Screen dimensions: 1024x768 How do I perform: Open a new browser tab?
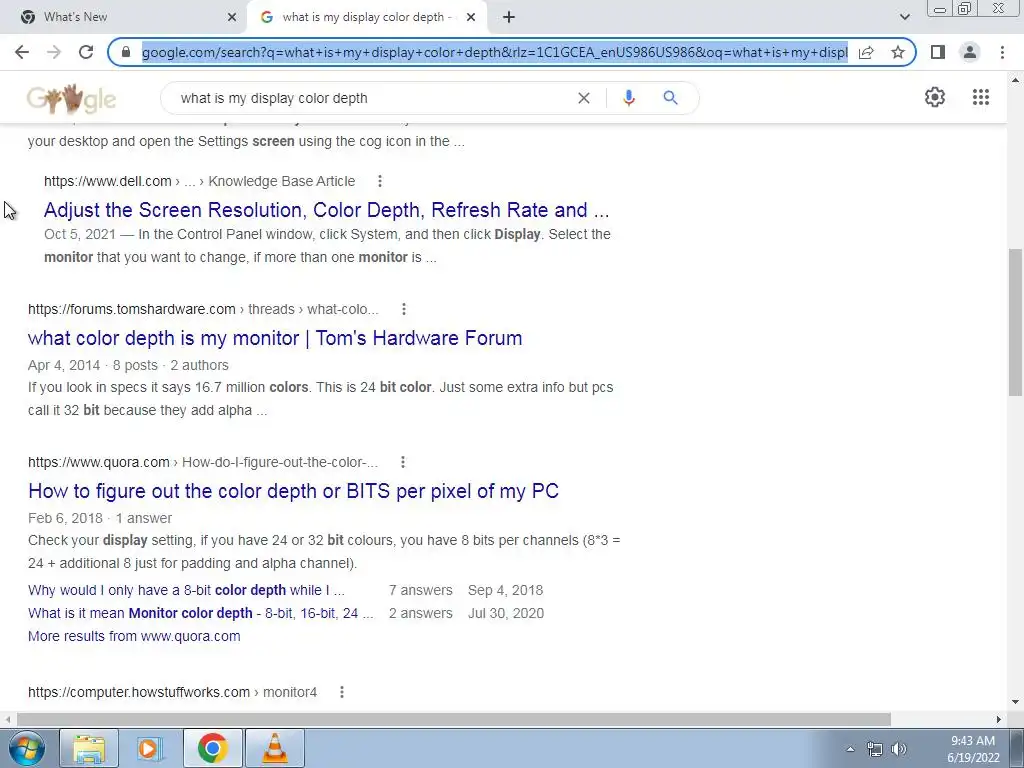pos(509,17)
